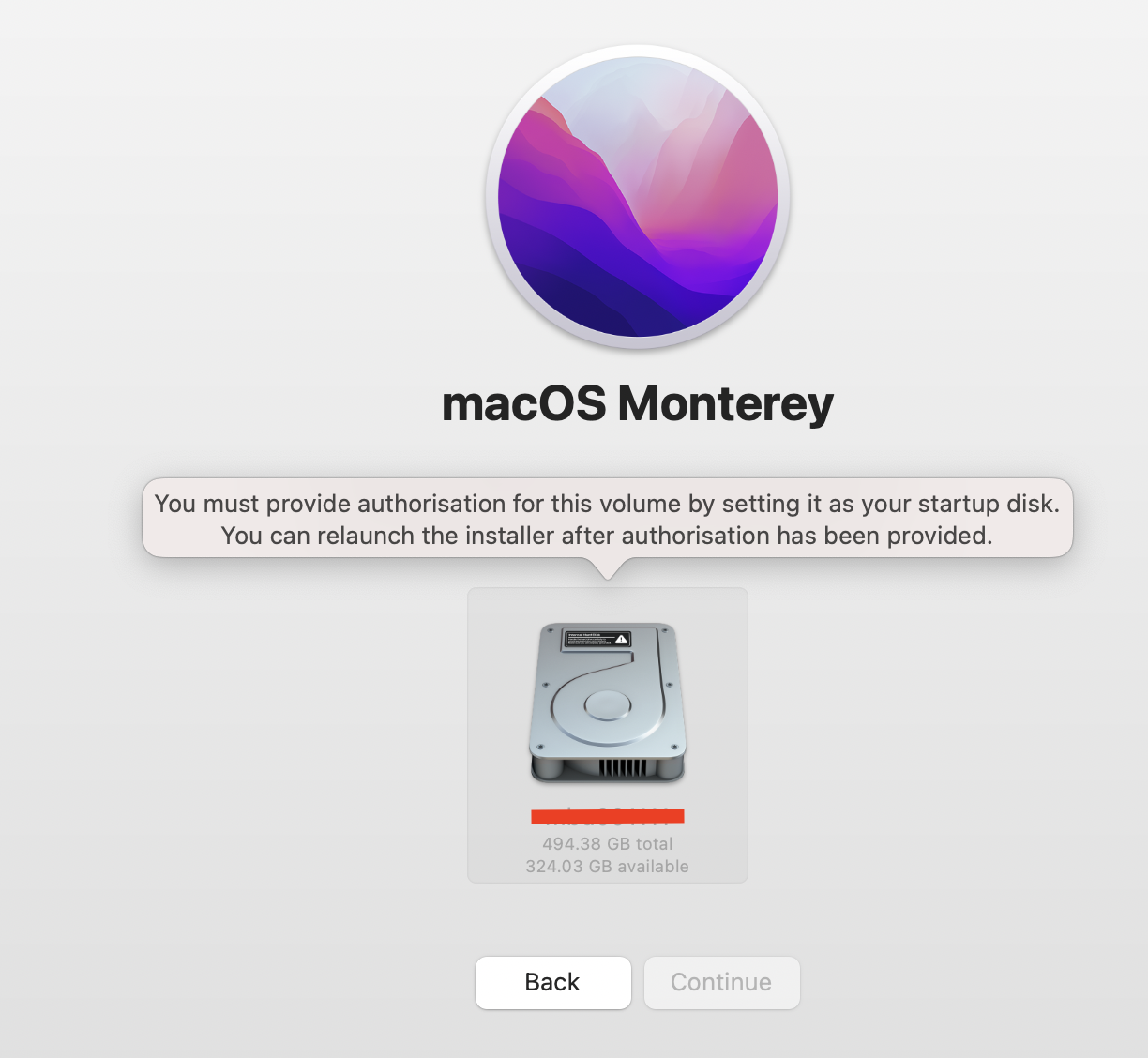Click the 324.03 GB available label
This screenshot has height=1058, width=1148.
(608, 867)
